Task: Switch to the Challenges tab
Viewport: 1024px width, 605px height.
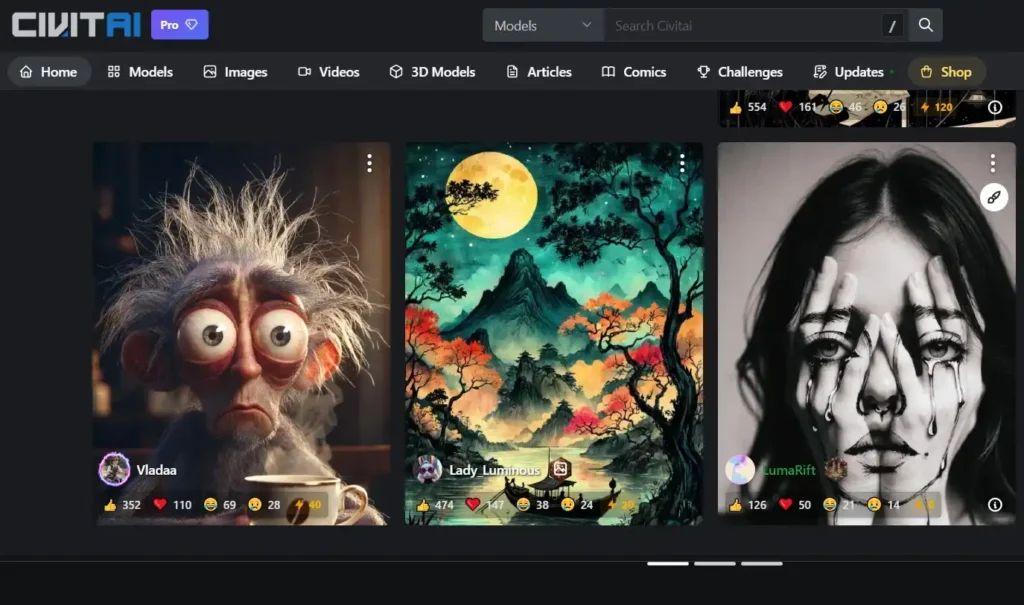Action: [x=740, y=72]
